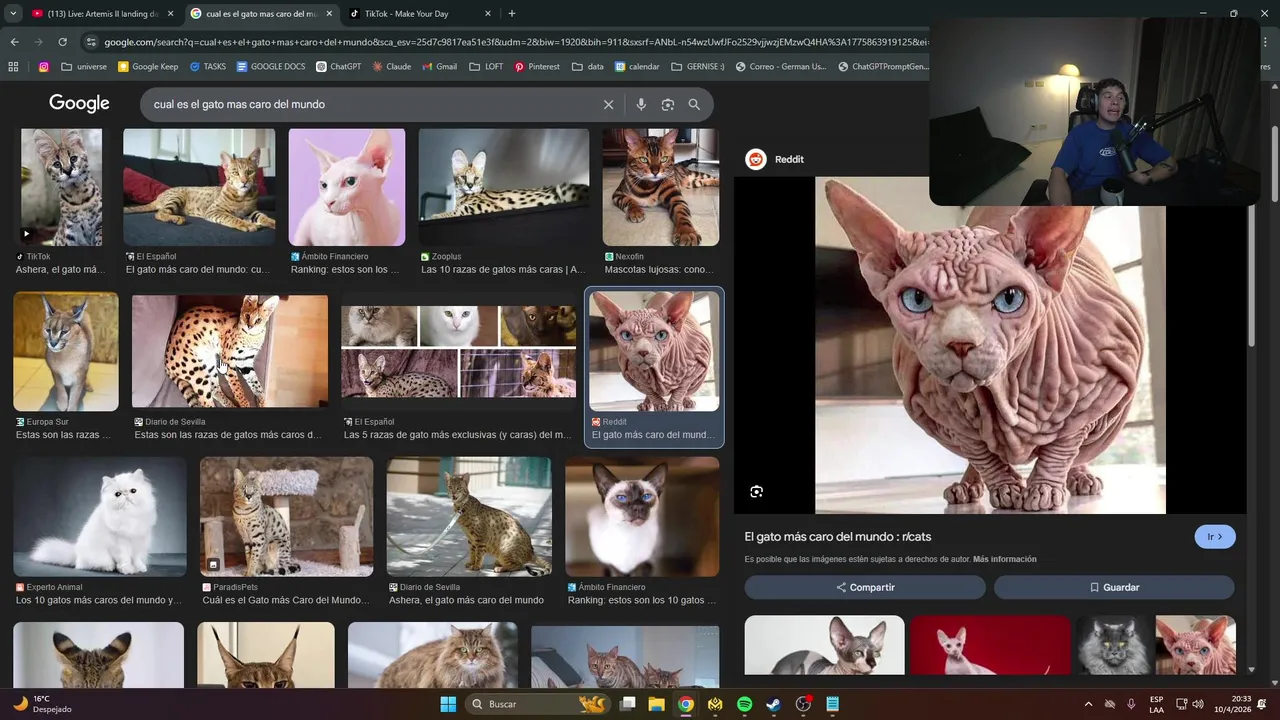Show hidden system tray icons
Image resolution: width=1280 pixels, height=720 pixels.
click(x=1088, y=704)
